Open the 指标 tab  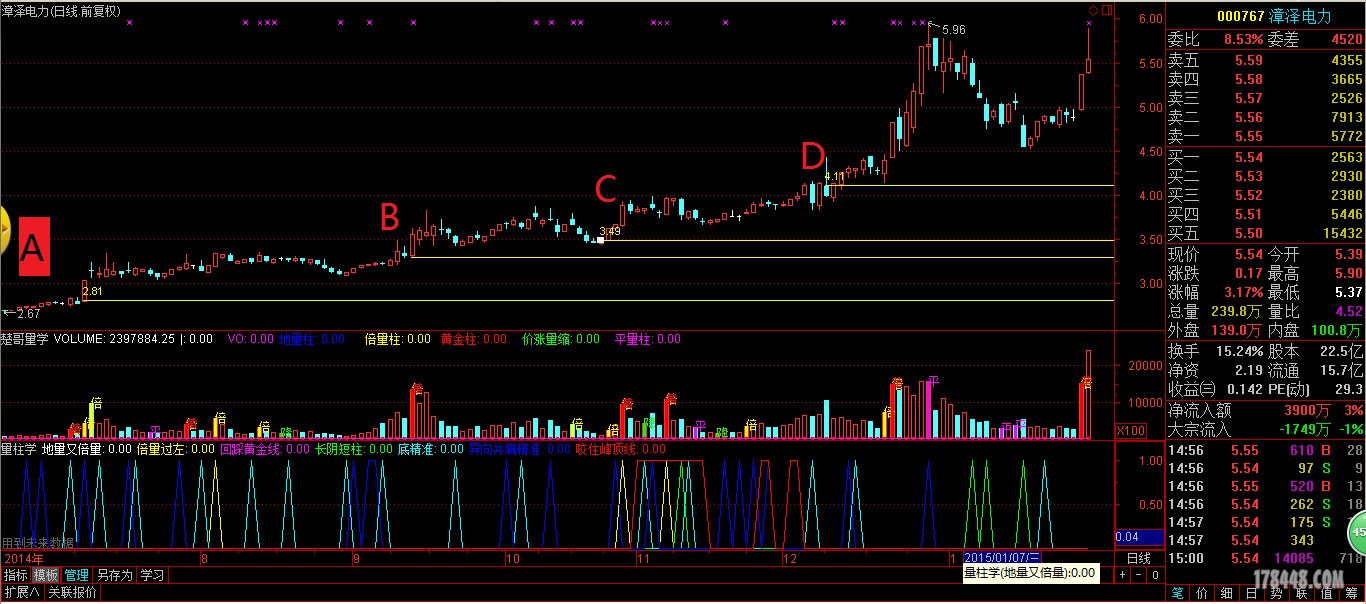coord(15,575)
